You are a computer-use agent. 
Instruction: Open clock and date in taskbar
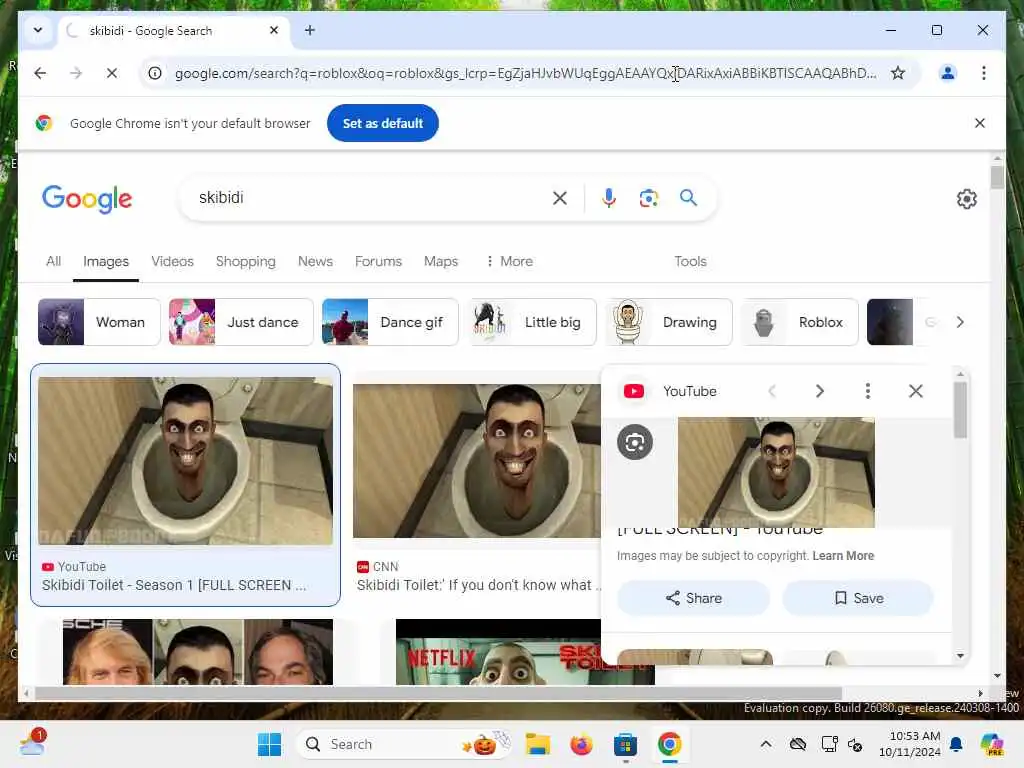909,744
